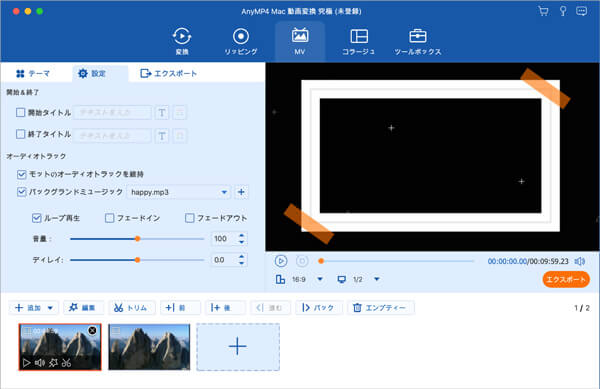Click the key register icon
Viewport: 600px width, 389px height.
click(x=563, y=11)
